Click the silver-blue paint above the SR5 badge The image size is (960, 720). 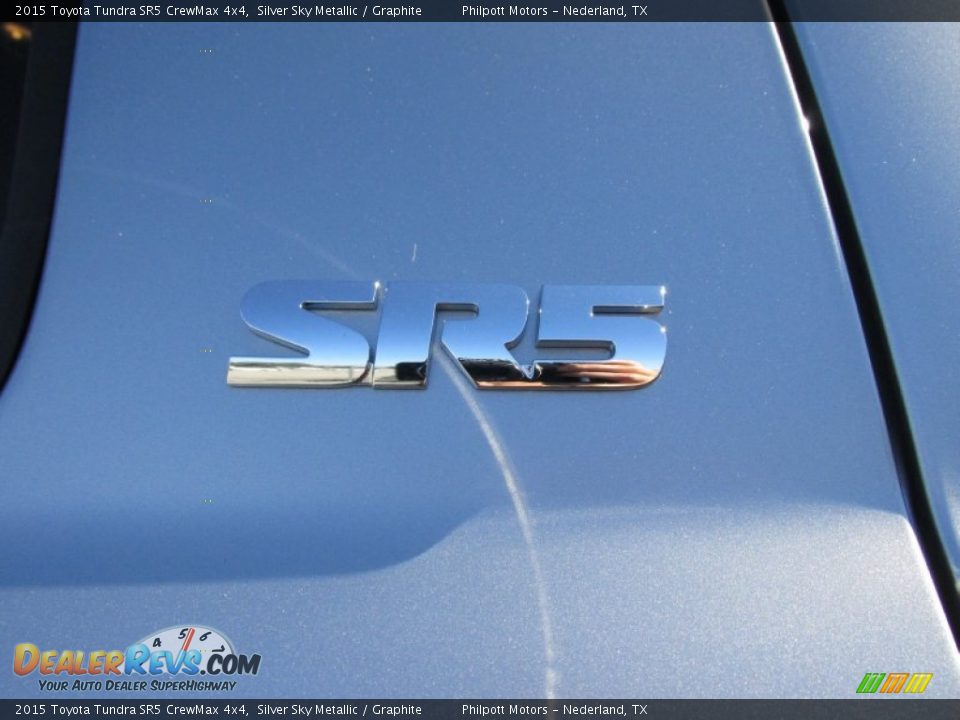(450, 150)
